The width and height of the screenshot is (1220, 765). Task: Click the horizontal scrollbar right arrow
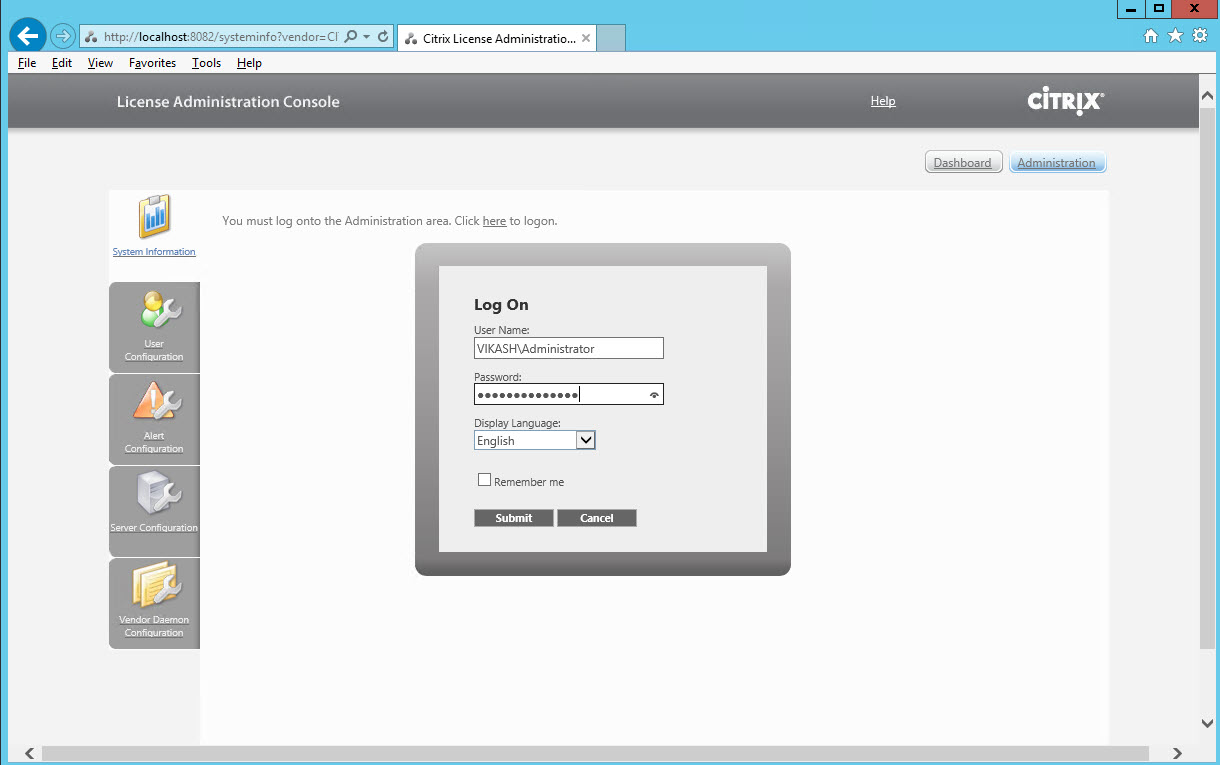pyautogui.click(x=1177, y=753)
